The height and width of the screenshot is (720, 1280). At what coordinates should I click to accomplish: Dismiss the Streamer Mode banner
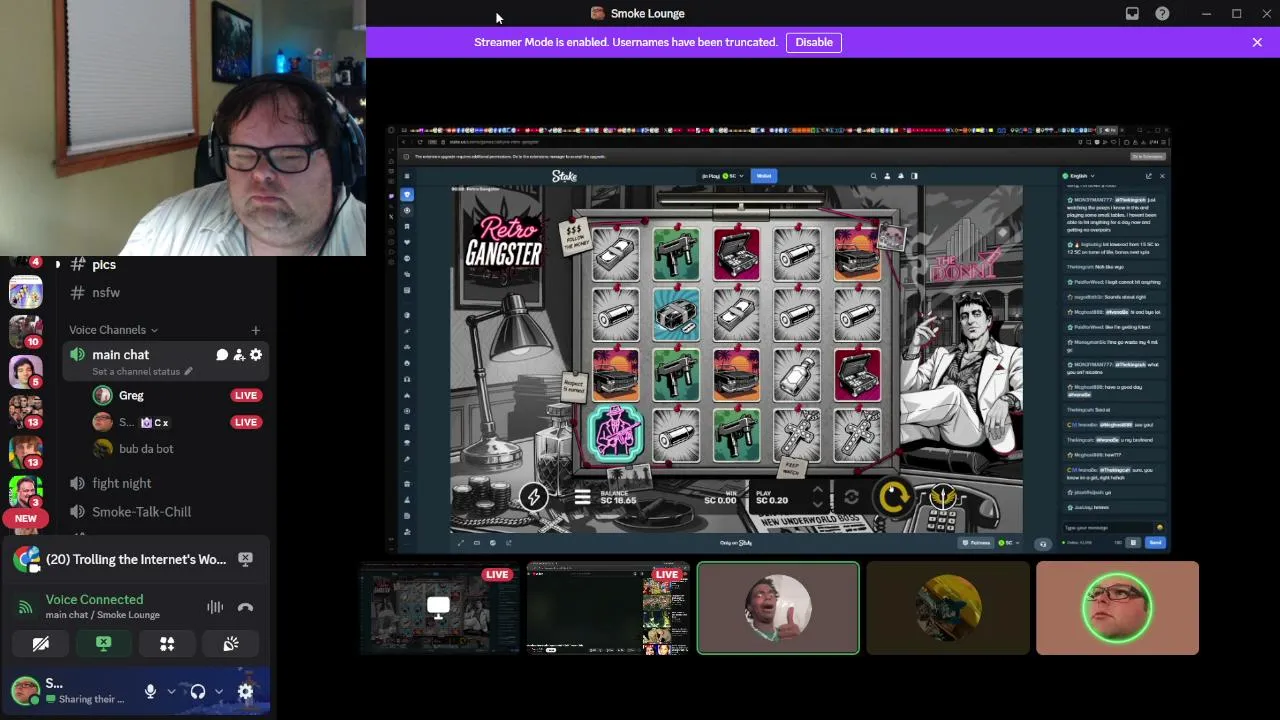point(1257,42)
